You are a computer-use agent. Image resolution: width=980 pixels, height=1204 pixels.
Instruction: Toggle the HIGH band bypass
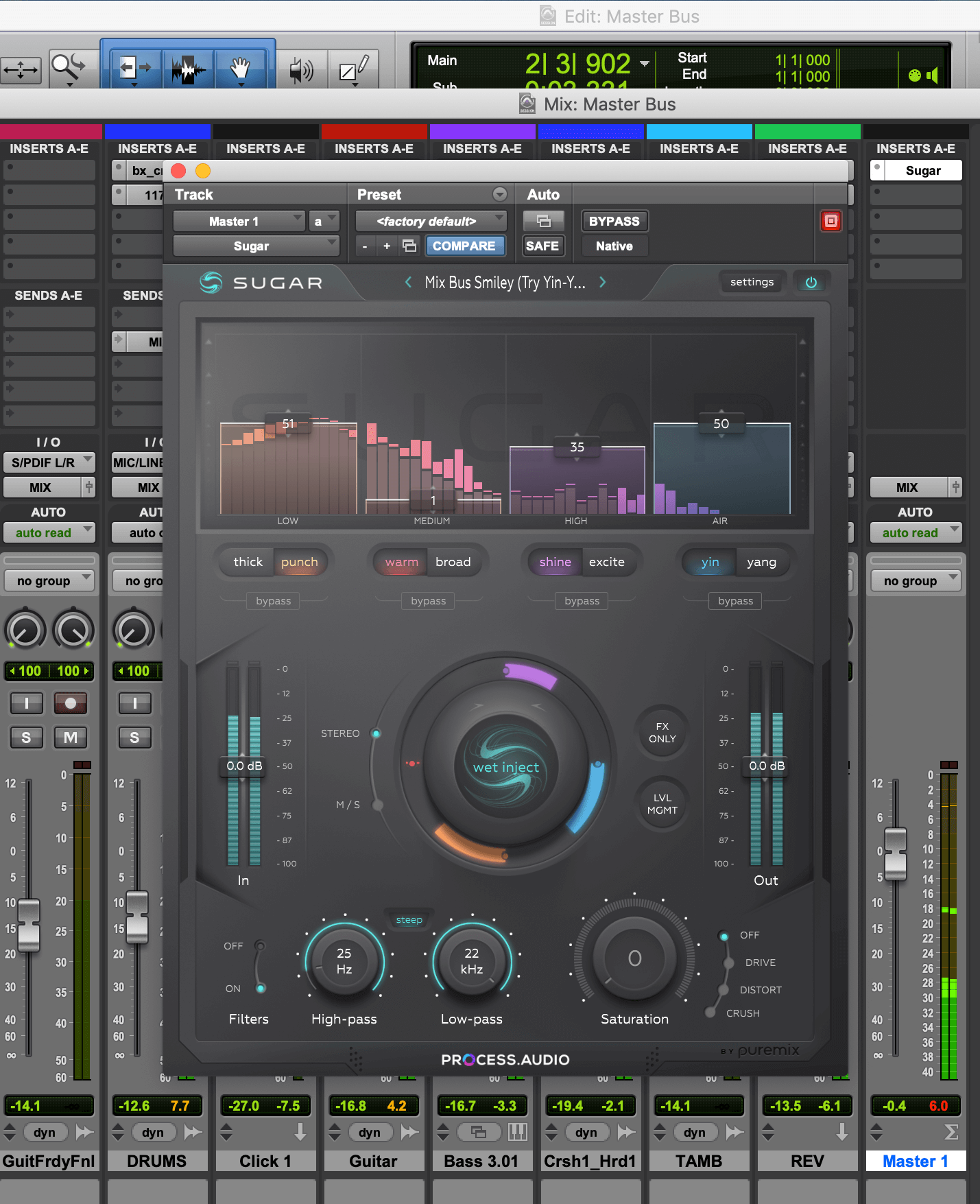point(582,601)
